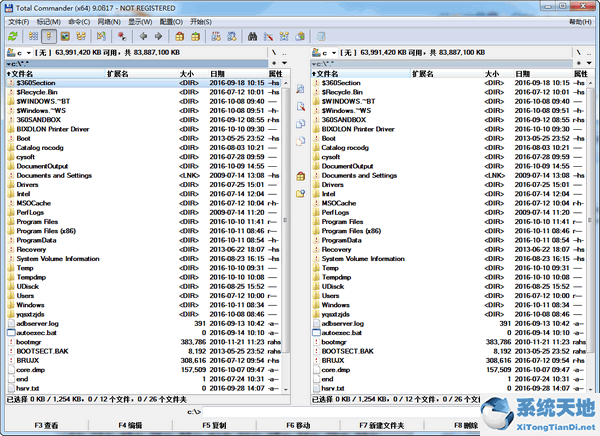Go back with the left arrow icon
The image size is (600, 436).
143,36
